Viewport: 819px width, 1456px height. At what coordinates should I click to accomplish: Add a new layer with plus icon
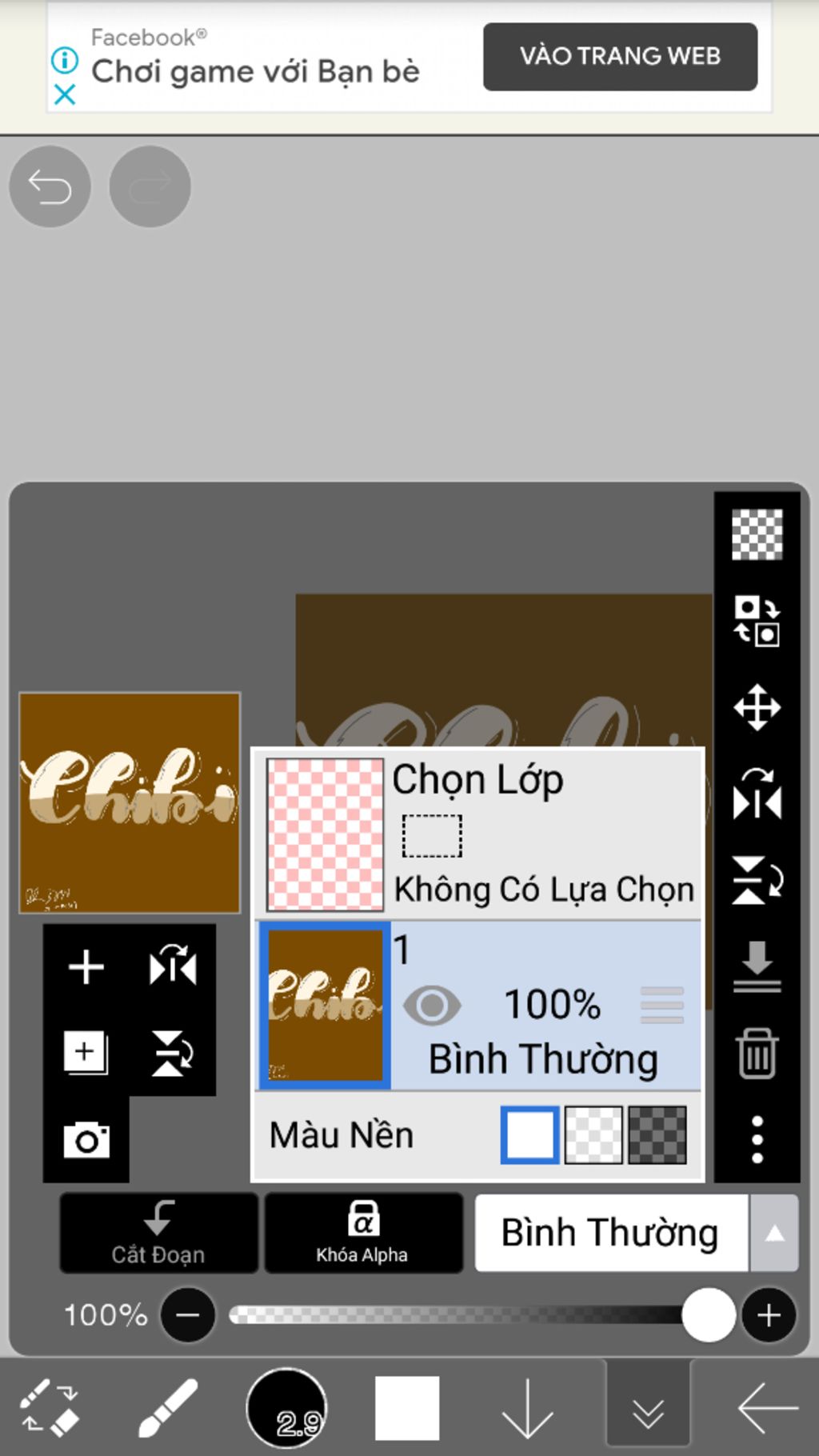[x=86, y=967]
